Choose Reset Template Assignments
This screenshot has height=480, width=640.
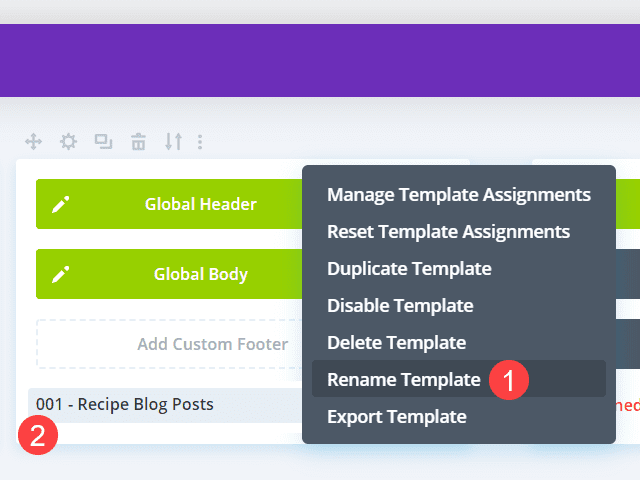448,231
